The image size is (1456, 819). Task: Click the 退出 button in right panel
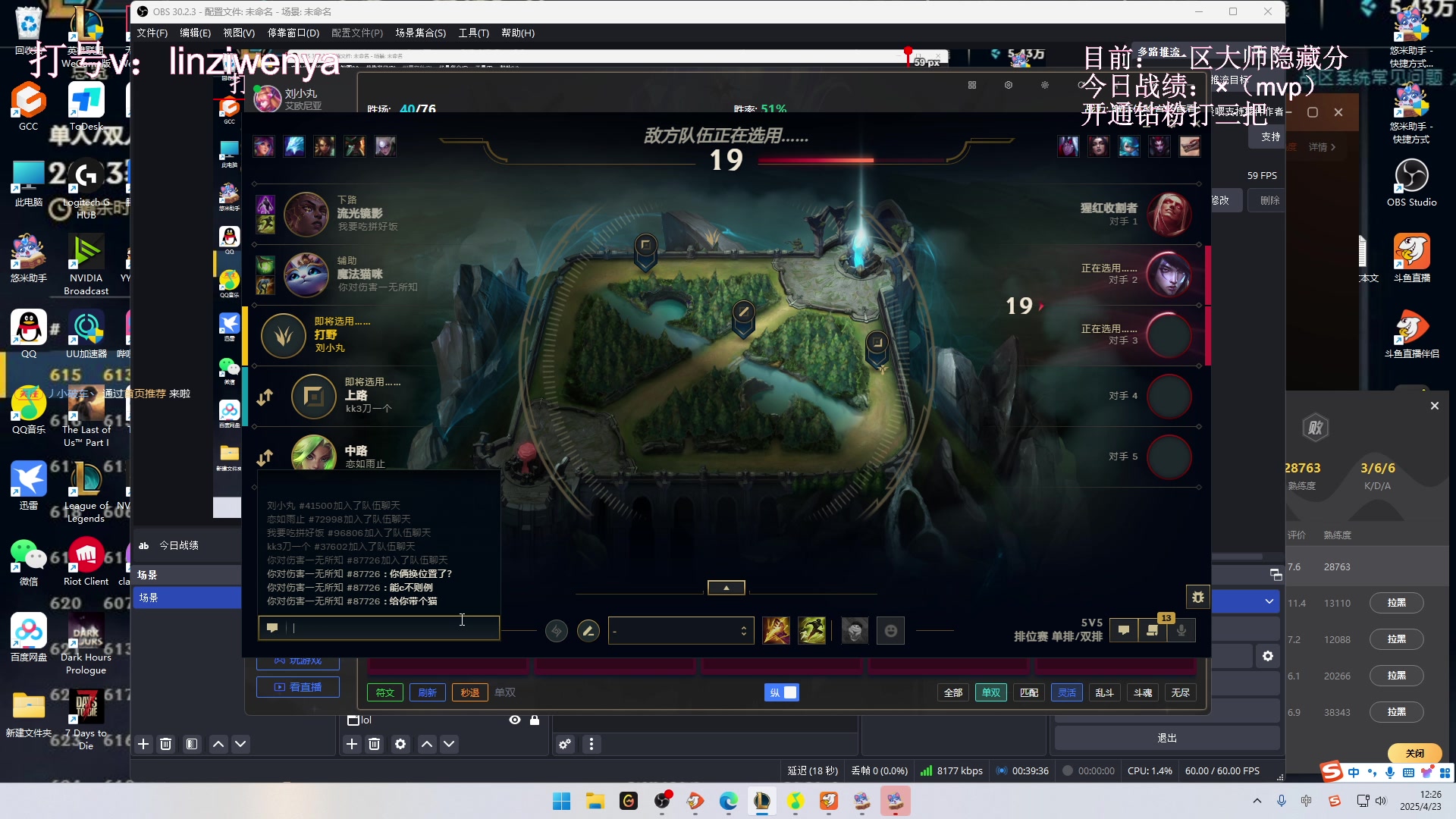[1167, 738]
